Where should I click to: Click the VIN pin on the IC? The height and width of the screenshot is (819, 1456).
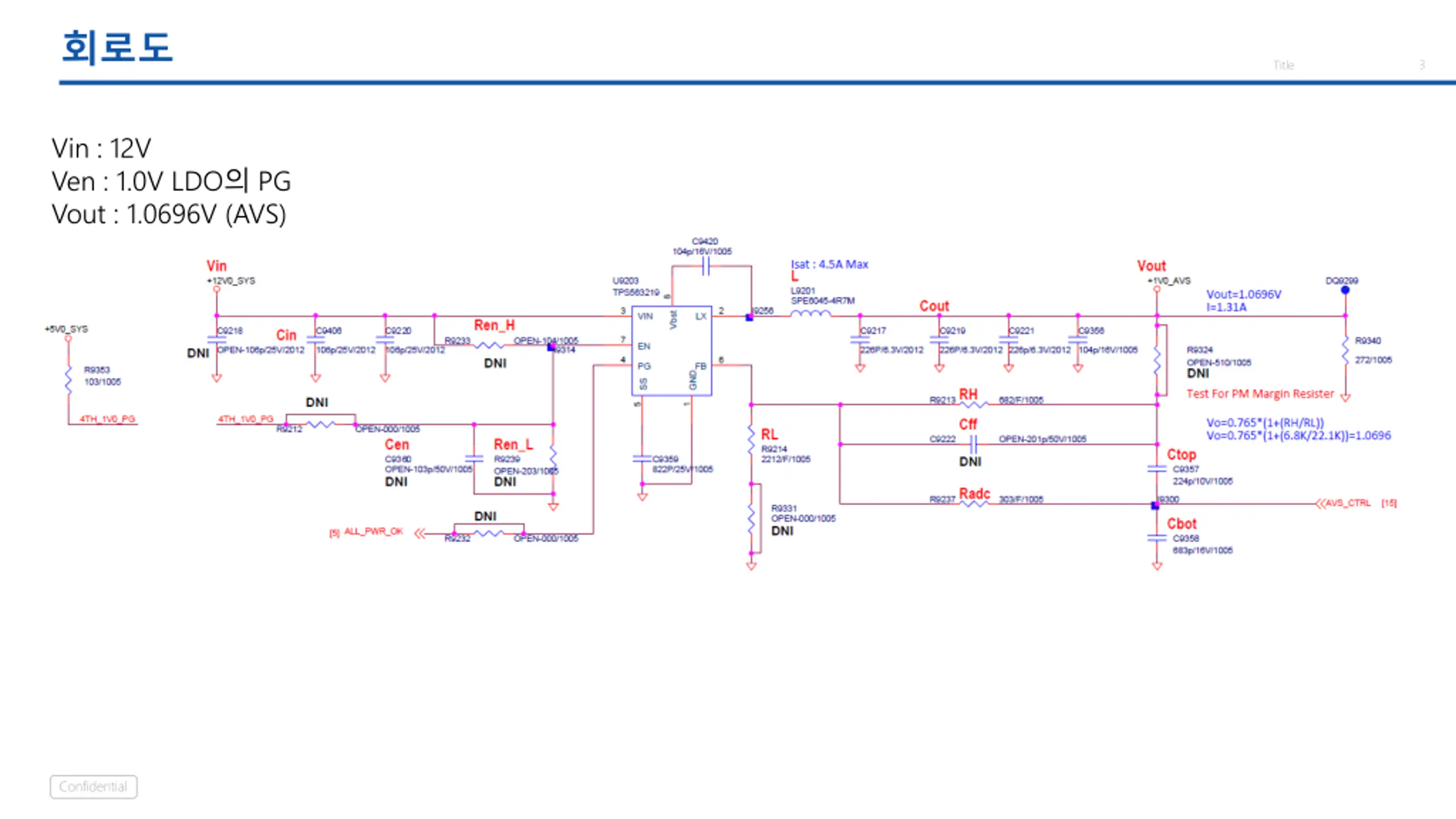(x=645, y=316)
